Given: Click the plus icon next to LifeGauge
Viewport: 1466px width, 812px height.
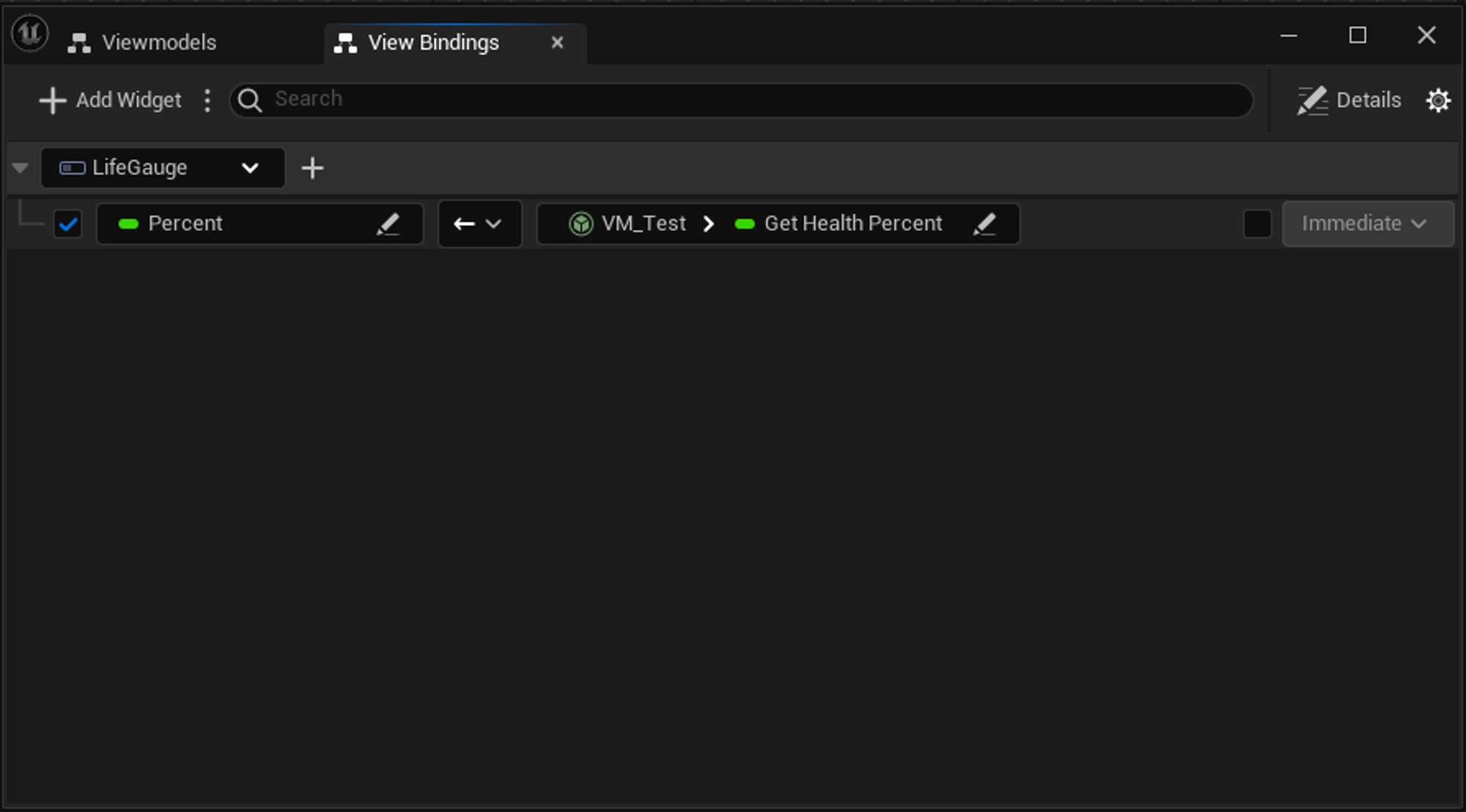Looking at the screenshot, I should [312, 168].
